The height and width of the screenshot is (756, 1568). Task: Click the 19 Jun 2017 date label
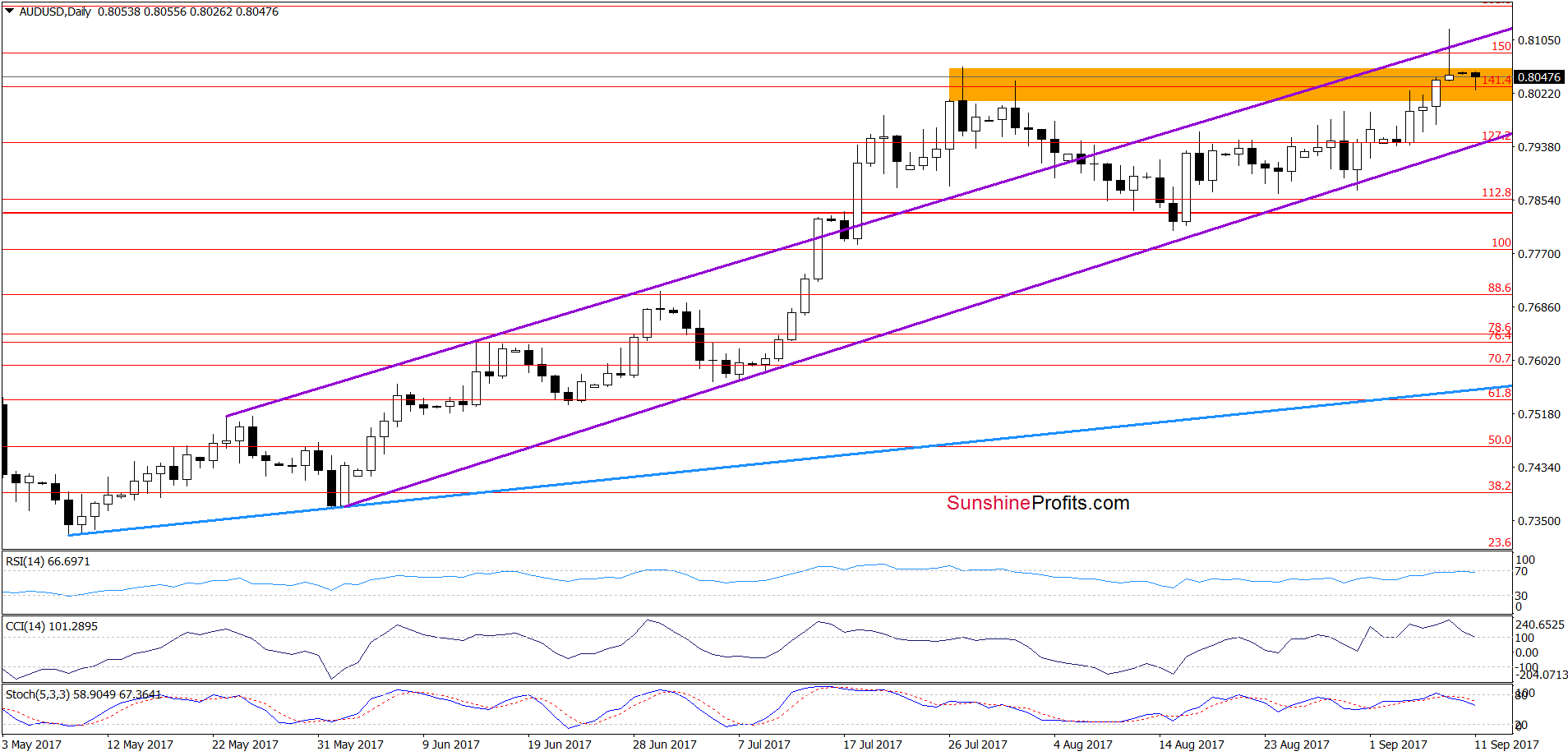(560, 744)
